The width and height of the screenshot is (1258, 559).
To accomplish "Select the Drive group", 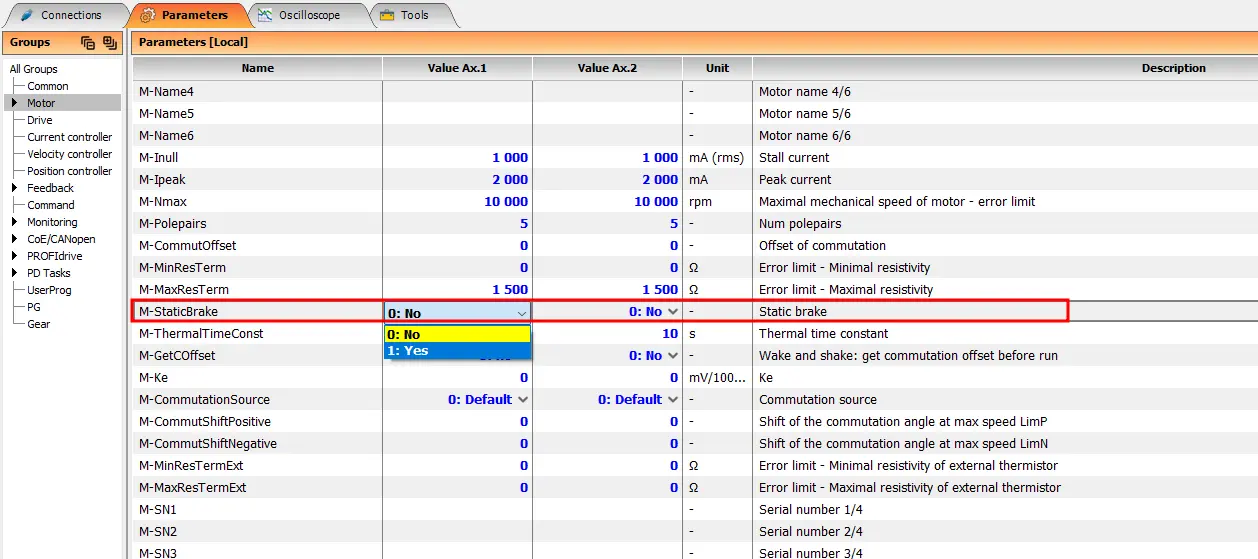I will [x=40, y=120].
